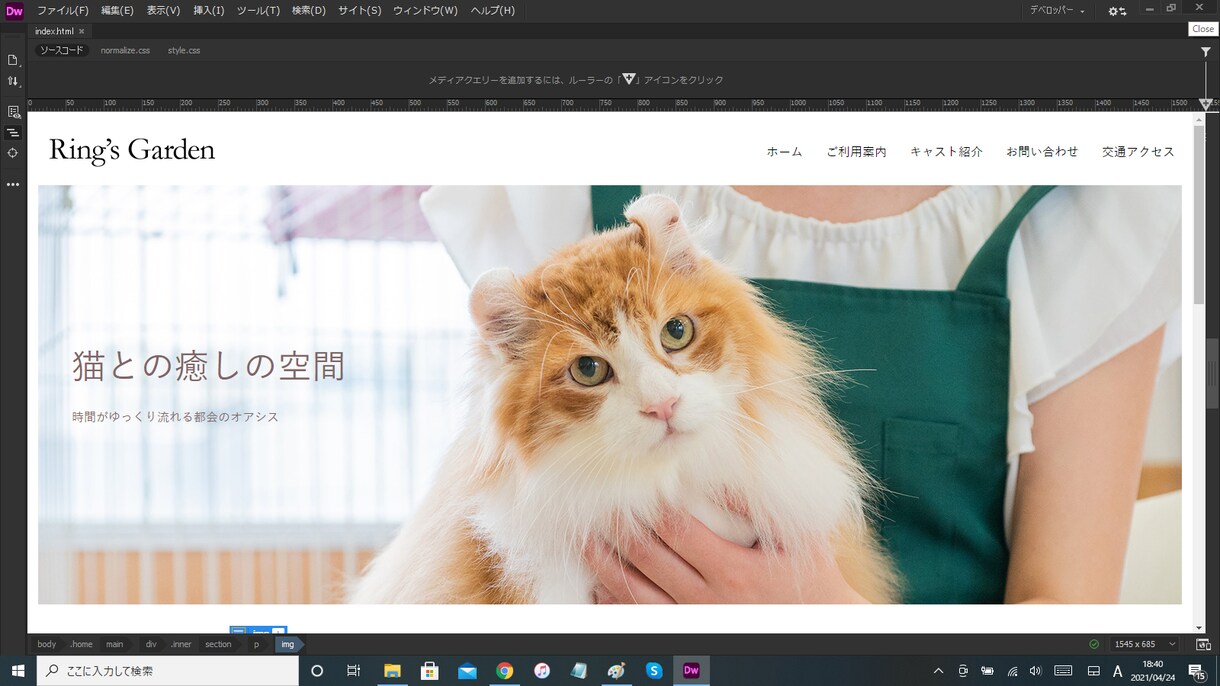The height and width of the screenshot is (686, 1220).
Task: Open the デベロッパー workspace dropdown
Action: click(1058, 10)
